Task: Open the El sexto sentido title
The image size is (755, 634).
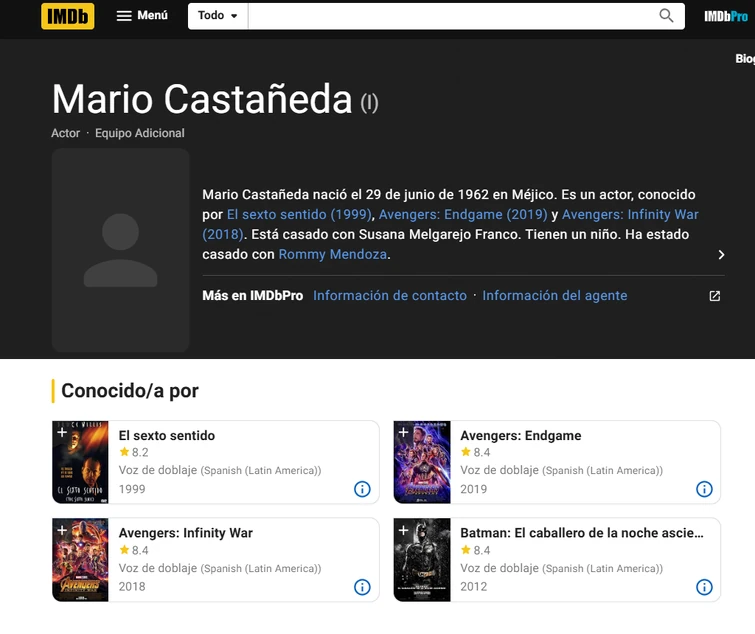Action: [167, 435]
